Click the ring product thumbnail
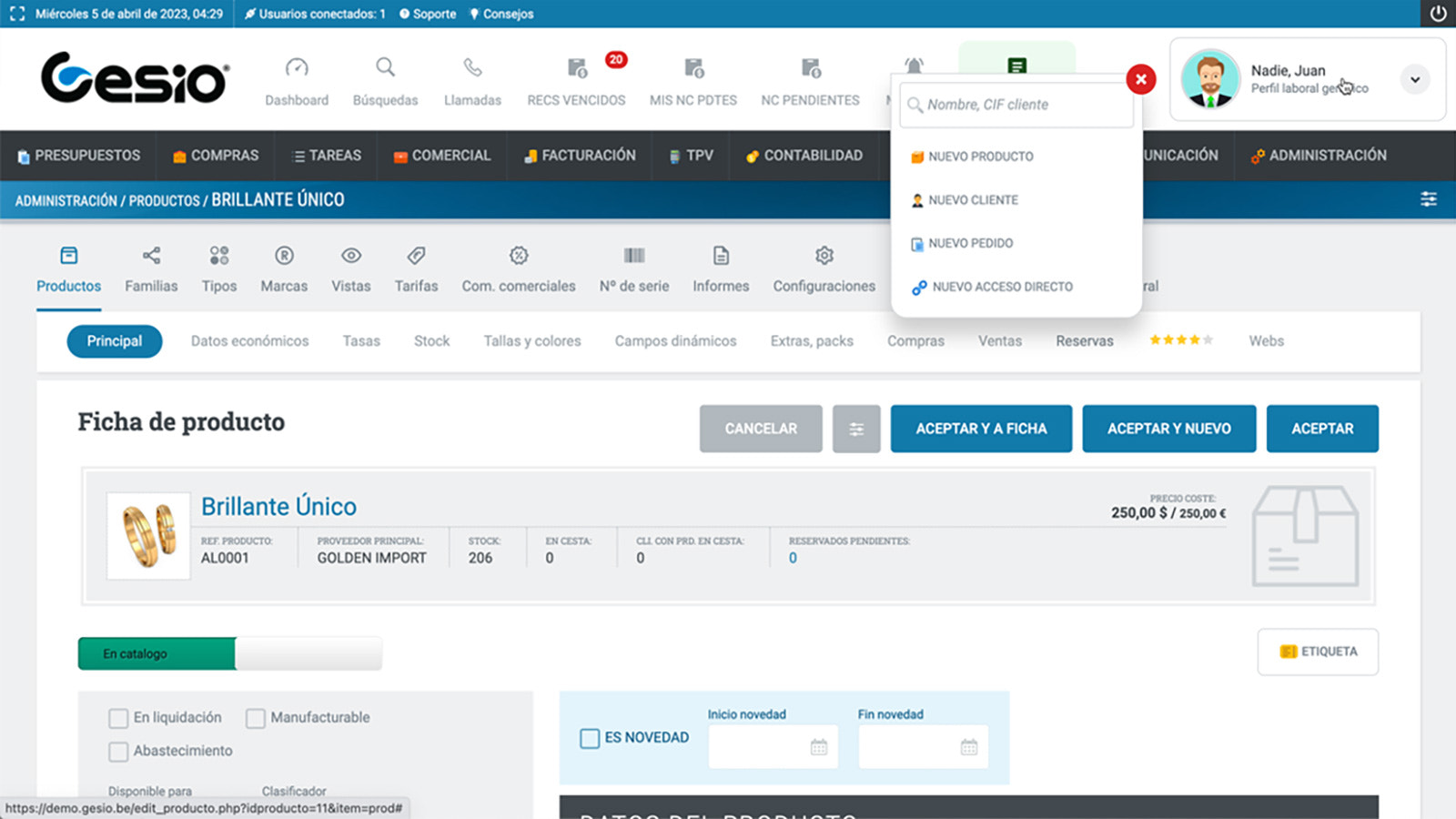 pos(149,536)
